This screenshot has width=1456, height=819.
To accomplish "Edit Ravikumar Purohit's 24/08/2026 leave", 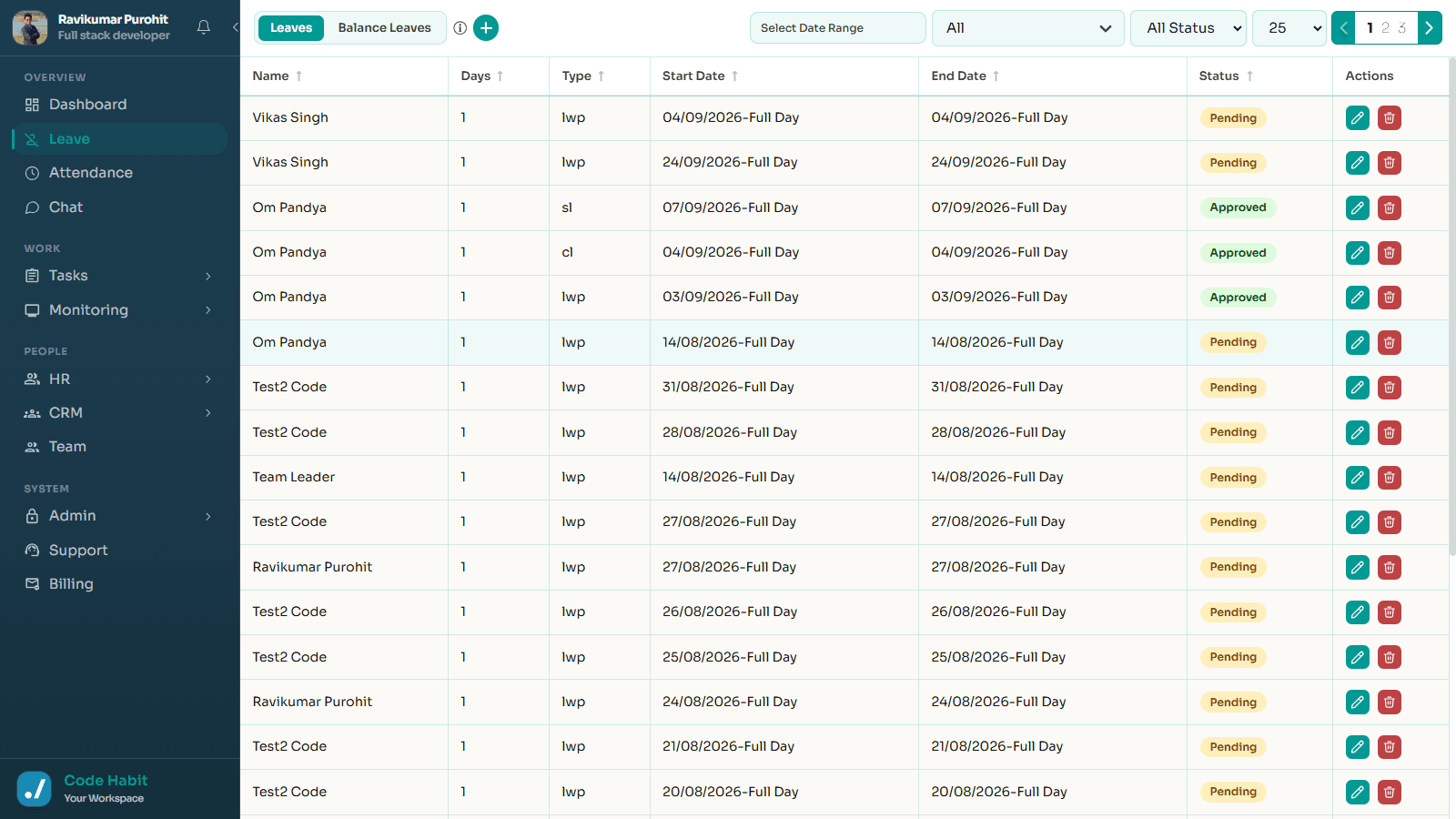I will 1357,703.
